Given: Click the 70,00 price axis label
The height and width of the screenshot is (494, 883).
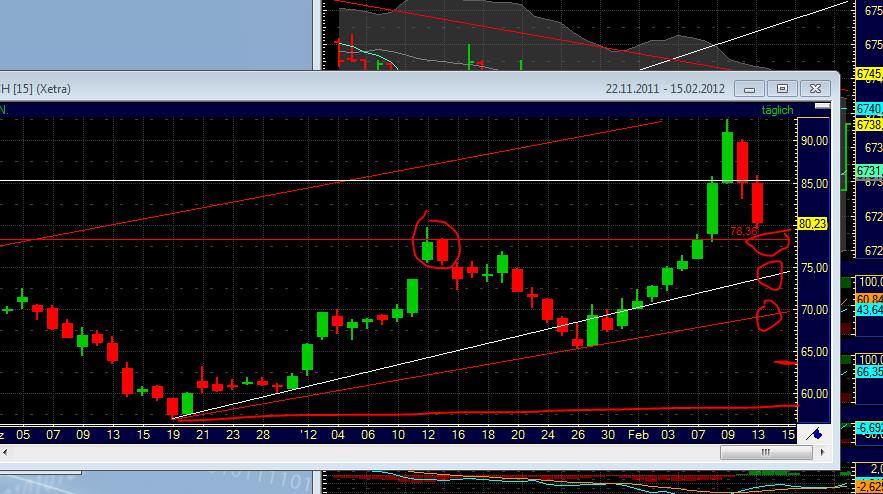Looking at the screenshot, I should coord(814,310).
